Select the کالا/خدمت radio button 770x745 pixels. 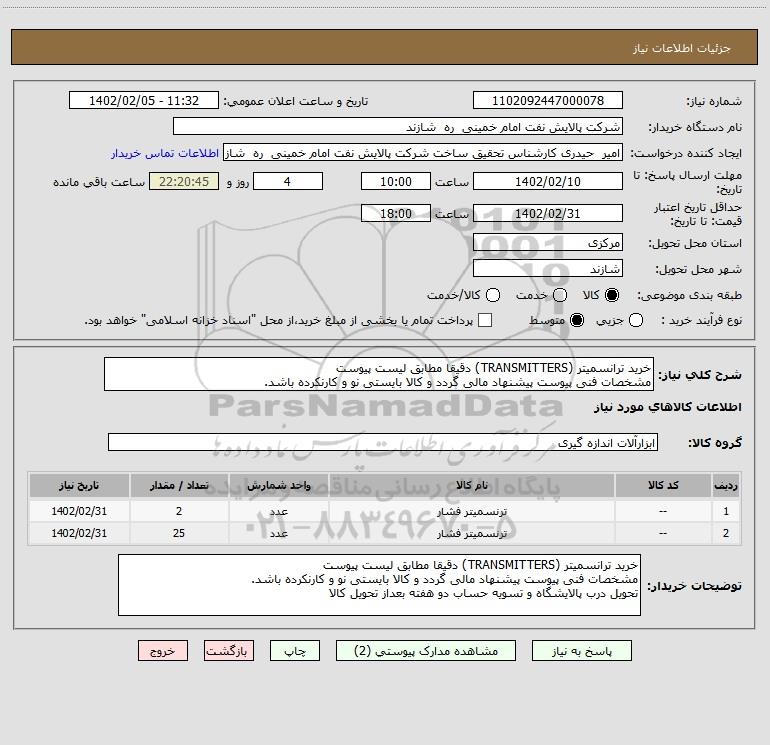tap(493, 295)
